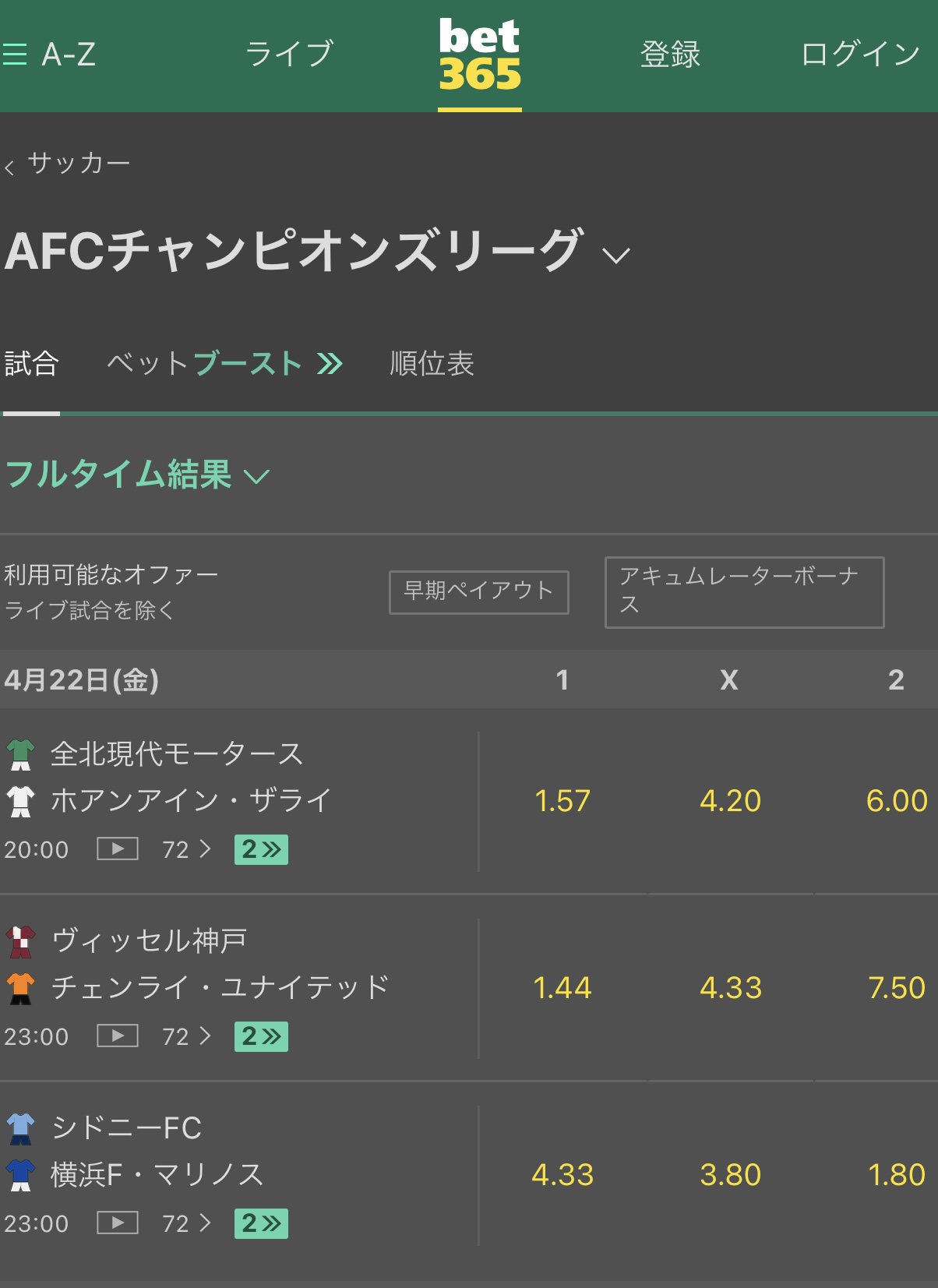Select home win odds 1.57
Image resolution: width=938 pixels, height=1288 pixels.
point(562,801)
